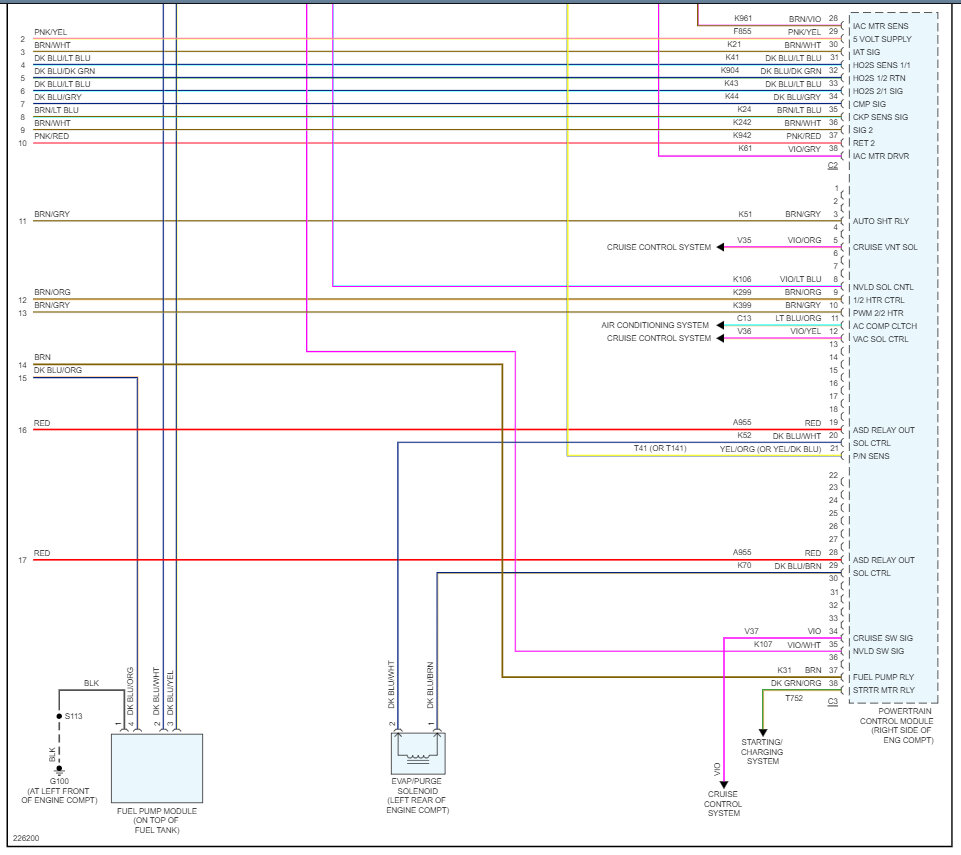Click the 'IAC MTR SENS' pin label
Viewport: 961px width, 855px height.
(x=880, y=26)
